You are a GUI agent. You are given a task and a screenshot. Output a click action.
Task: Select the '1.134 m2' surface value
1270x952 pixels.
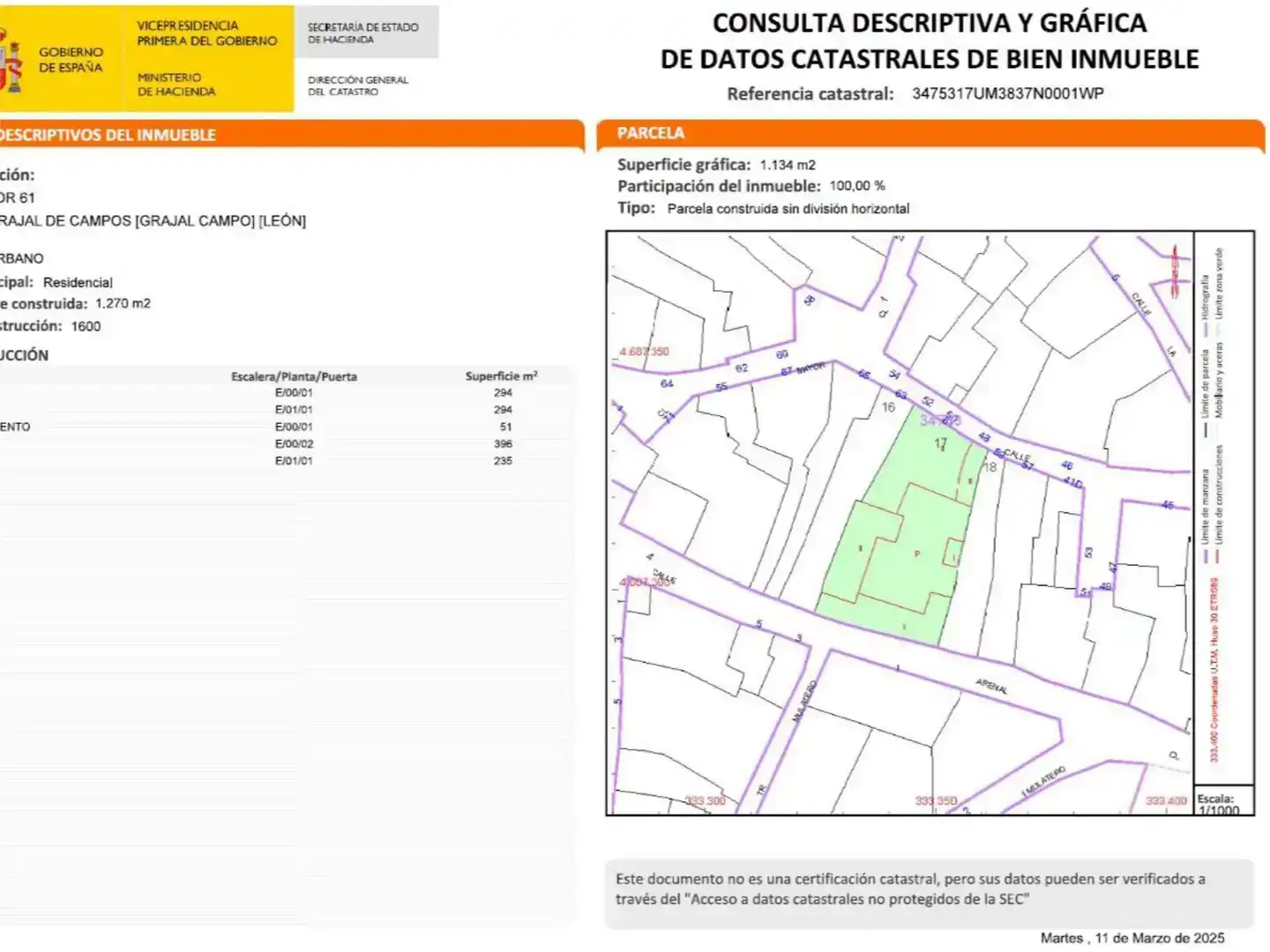788,165
